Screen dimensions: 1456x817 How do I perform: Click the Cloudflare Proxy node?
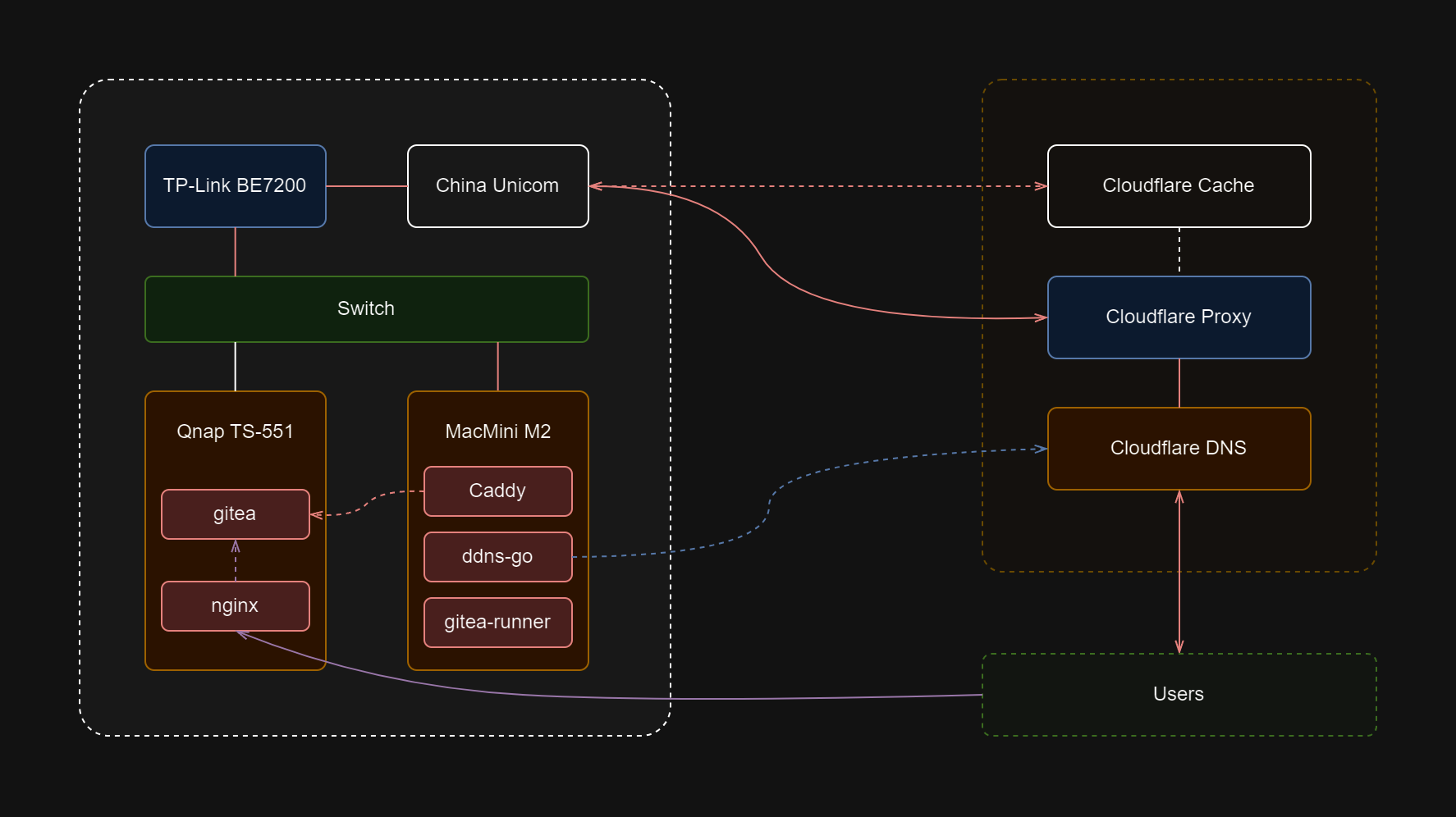click(x=1179, y=317)
